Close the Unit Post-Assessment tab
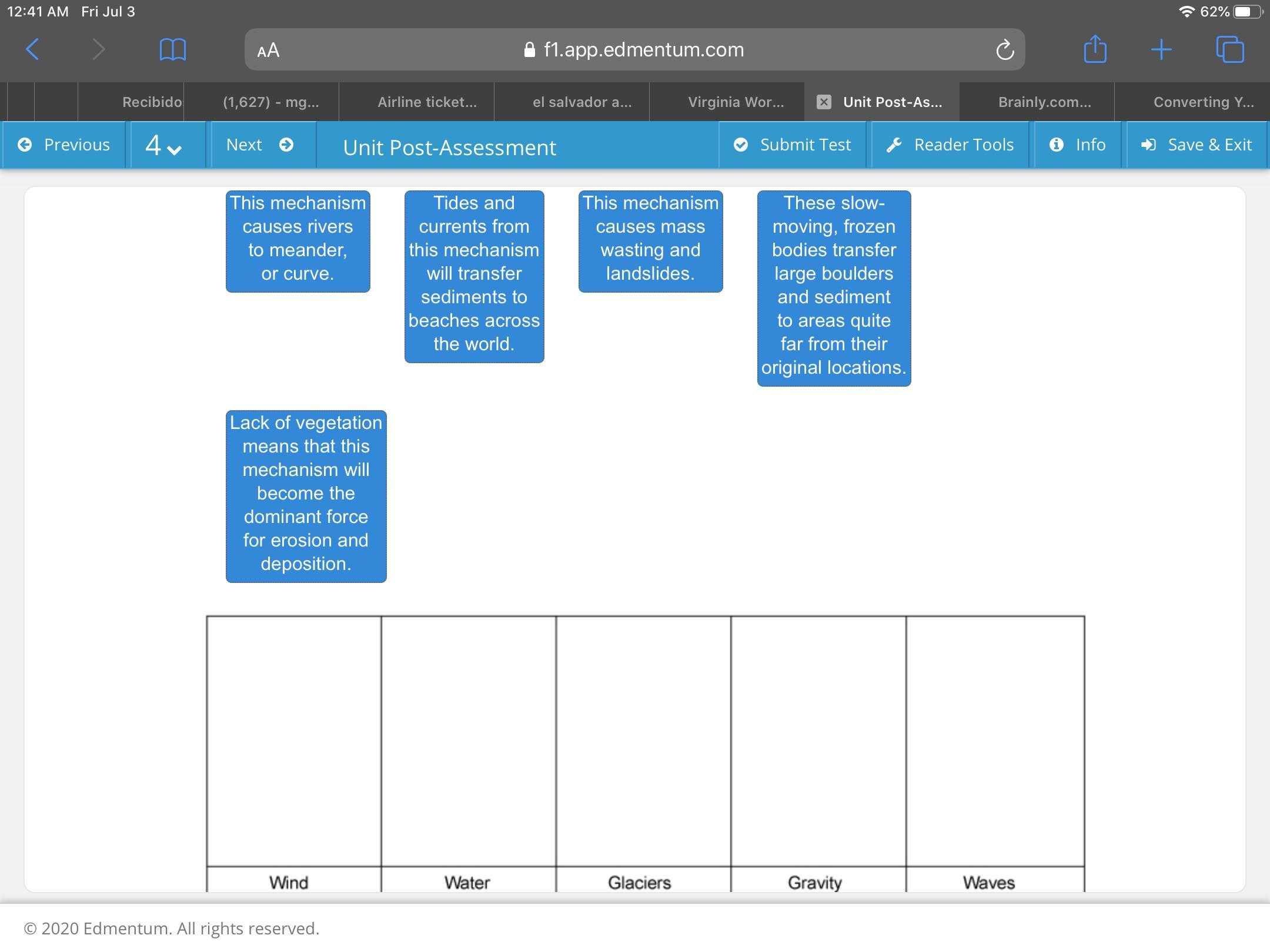Screen dimensions: 1270x952 [x=824, y=102]
